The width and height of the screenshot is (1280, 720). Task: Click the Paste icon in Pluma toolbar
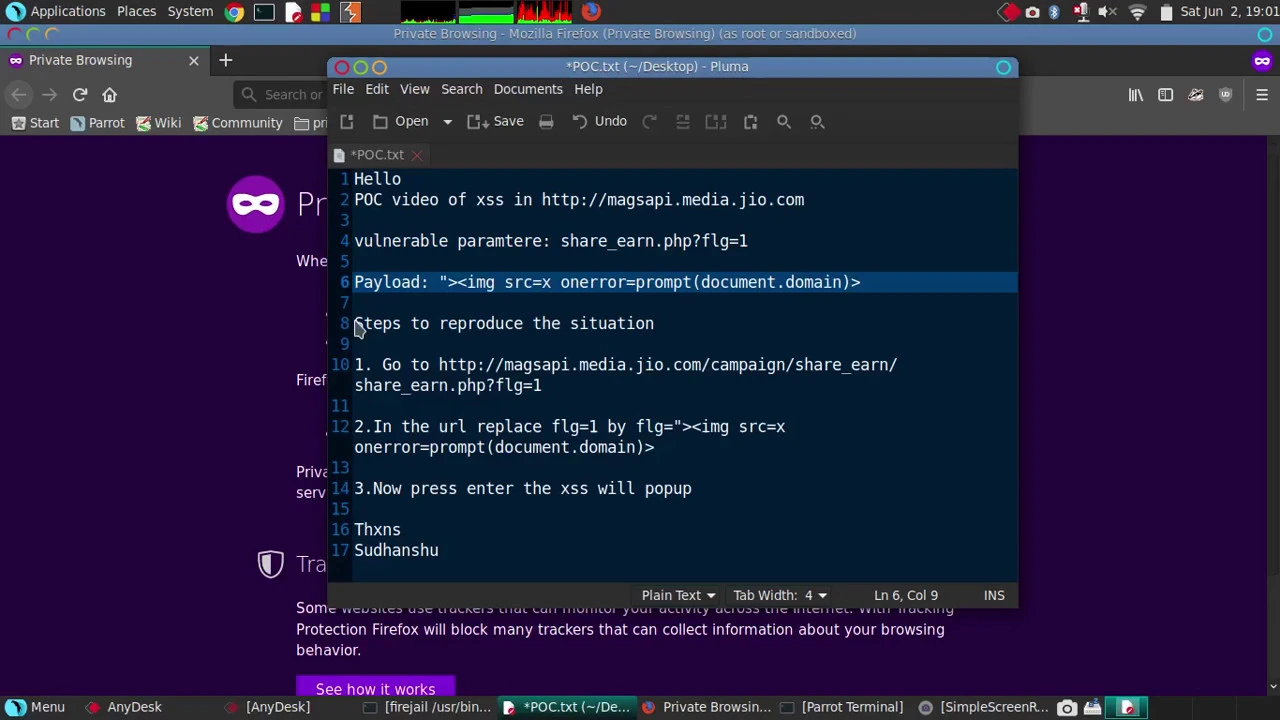point(750,122)
